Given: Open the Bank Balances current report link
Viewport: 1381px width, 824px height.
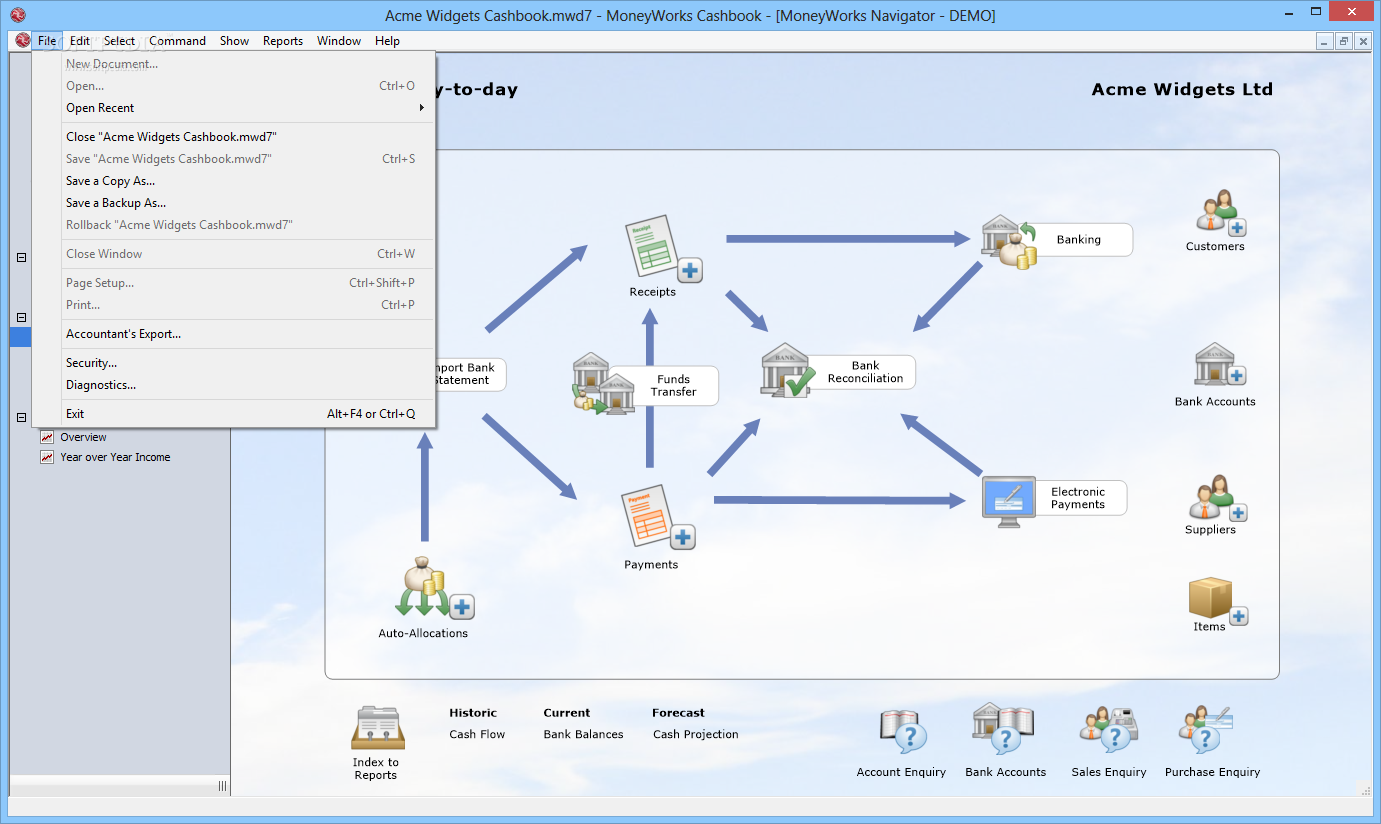Looking at the screenshot, I should click(583, 734).
